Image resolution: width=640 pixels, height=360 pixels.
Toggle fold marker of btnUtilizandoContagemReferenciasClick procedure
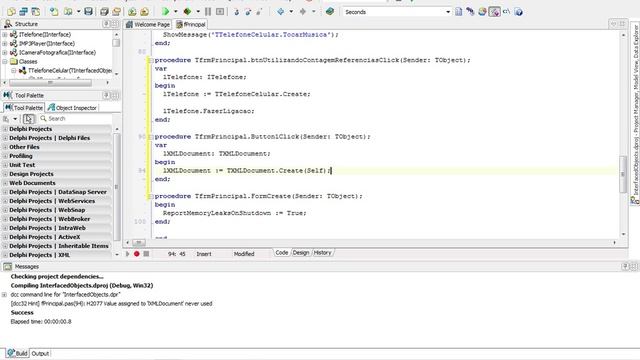(151, 60)
